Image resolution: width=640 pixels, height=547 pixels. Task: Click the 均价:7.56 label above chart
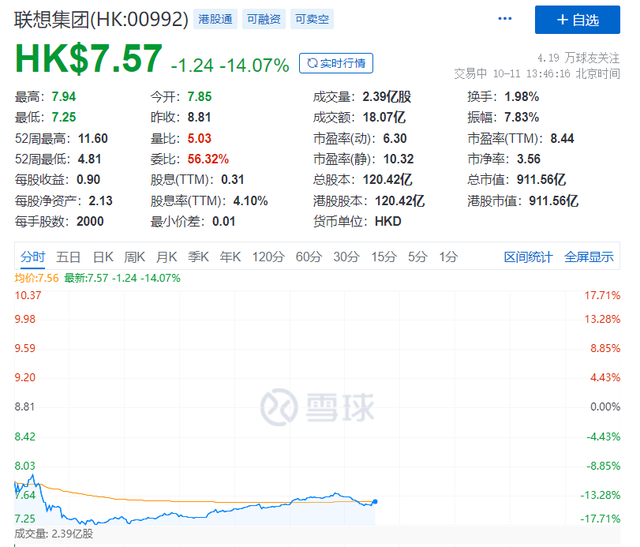[37, 278]
